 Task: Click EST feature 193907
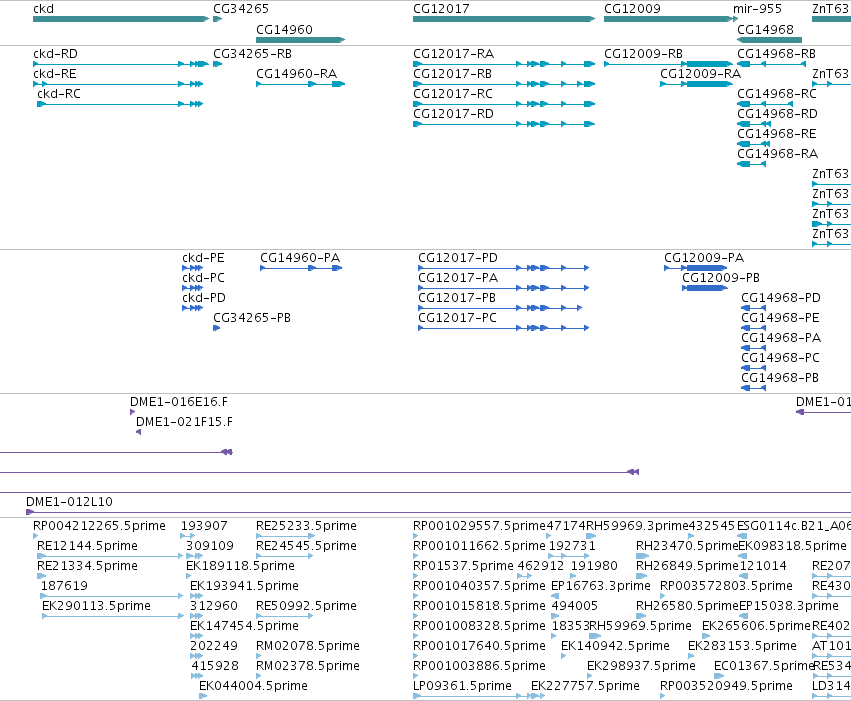204,526
